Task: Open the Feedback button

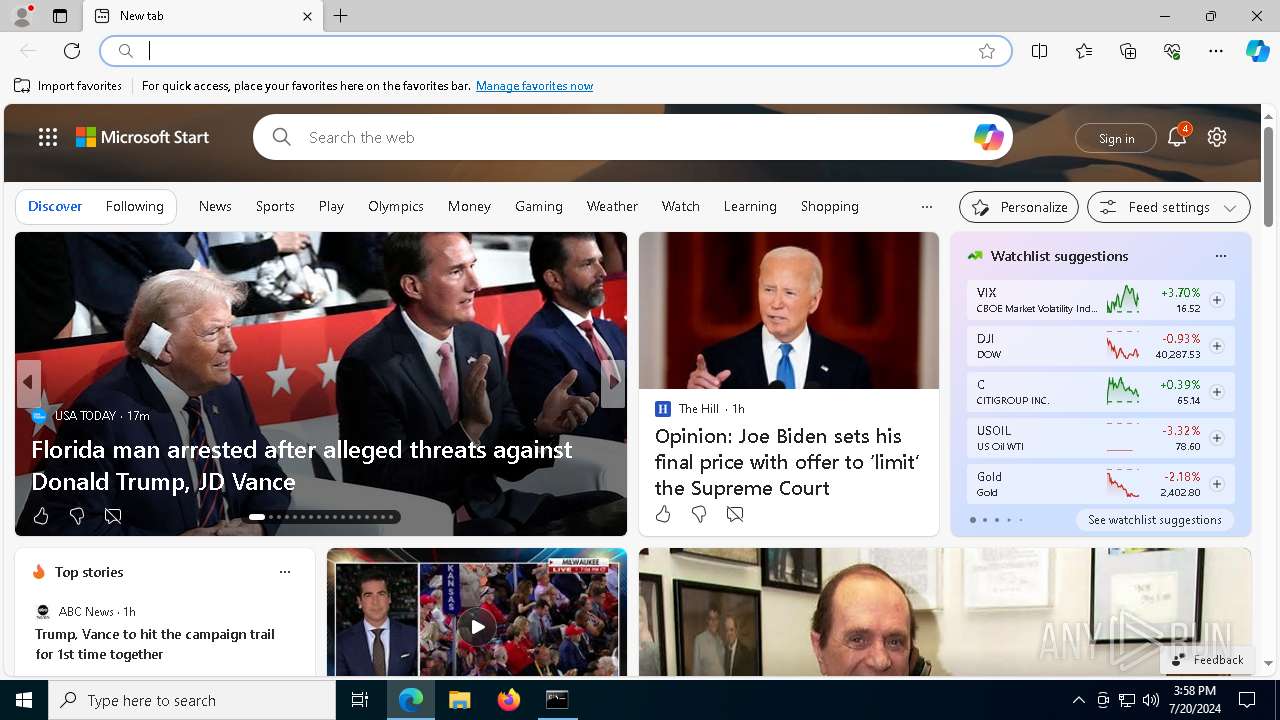Action: (x=1207, y=660)
